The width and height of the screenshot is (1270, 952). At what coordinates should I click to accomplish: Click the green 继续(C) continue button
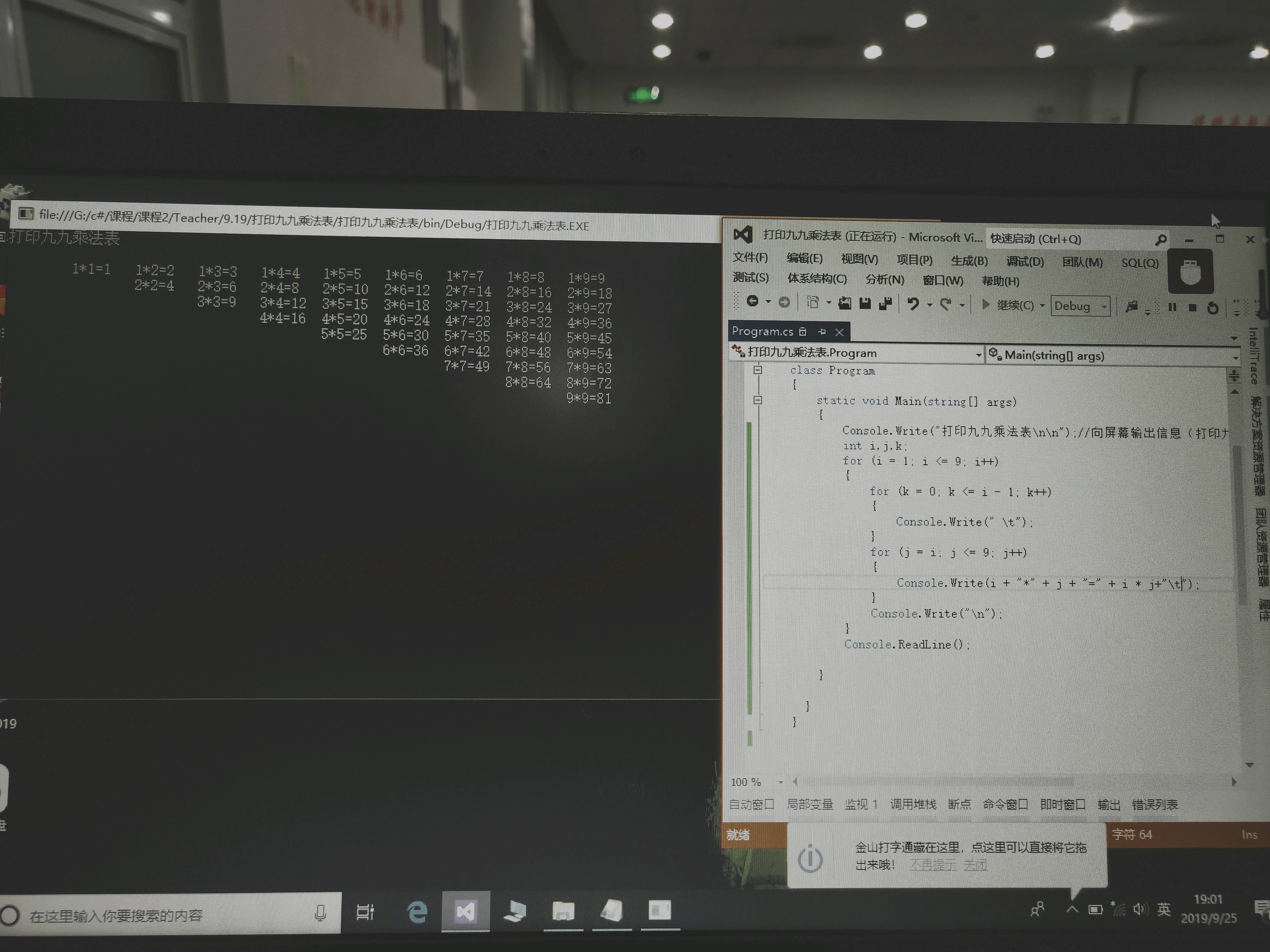click(x=1008, y=305)
